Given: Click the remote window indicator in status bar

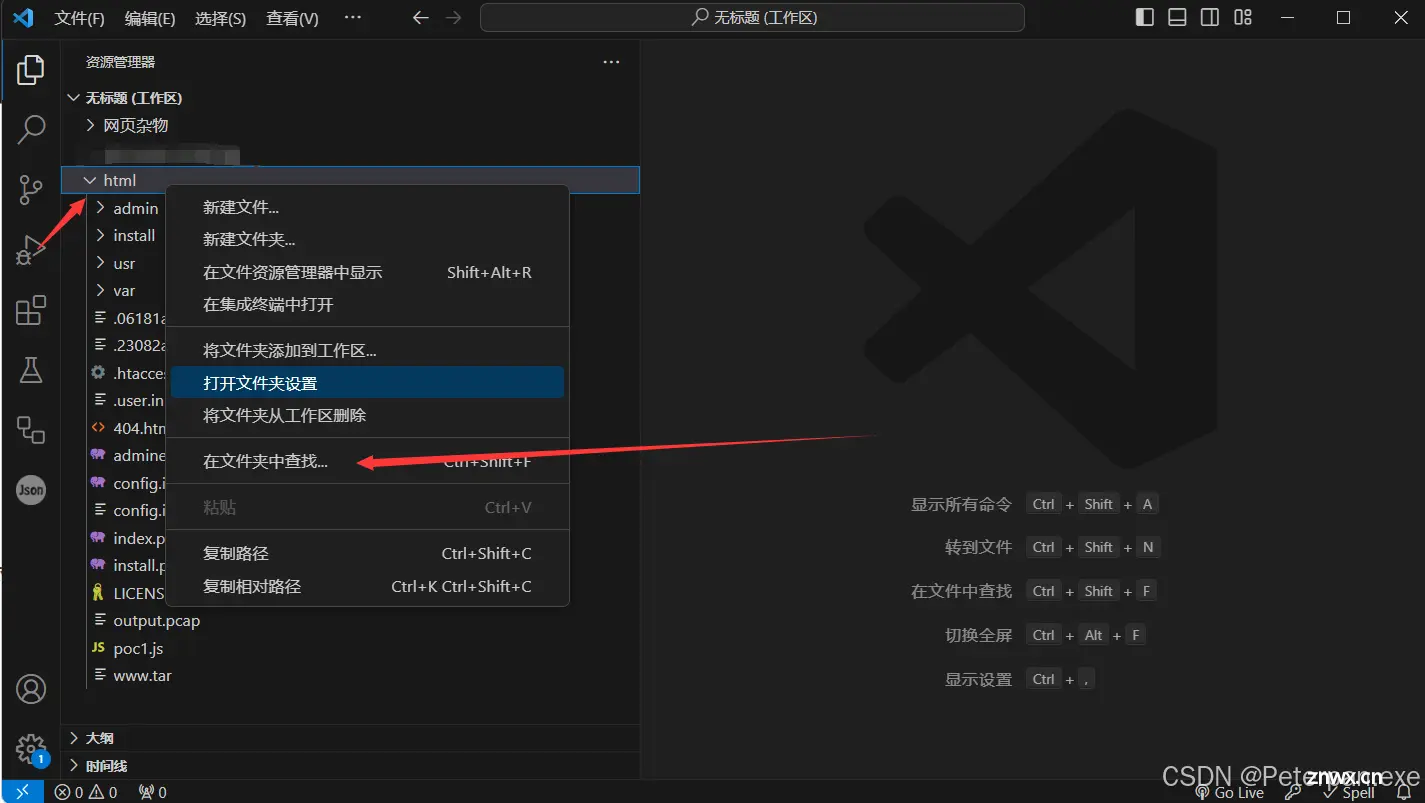Looking at the screenshot, I should pyautogui.click(x=22, y=792).
